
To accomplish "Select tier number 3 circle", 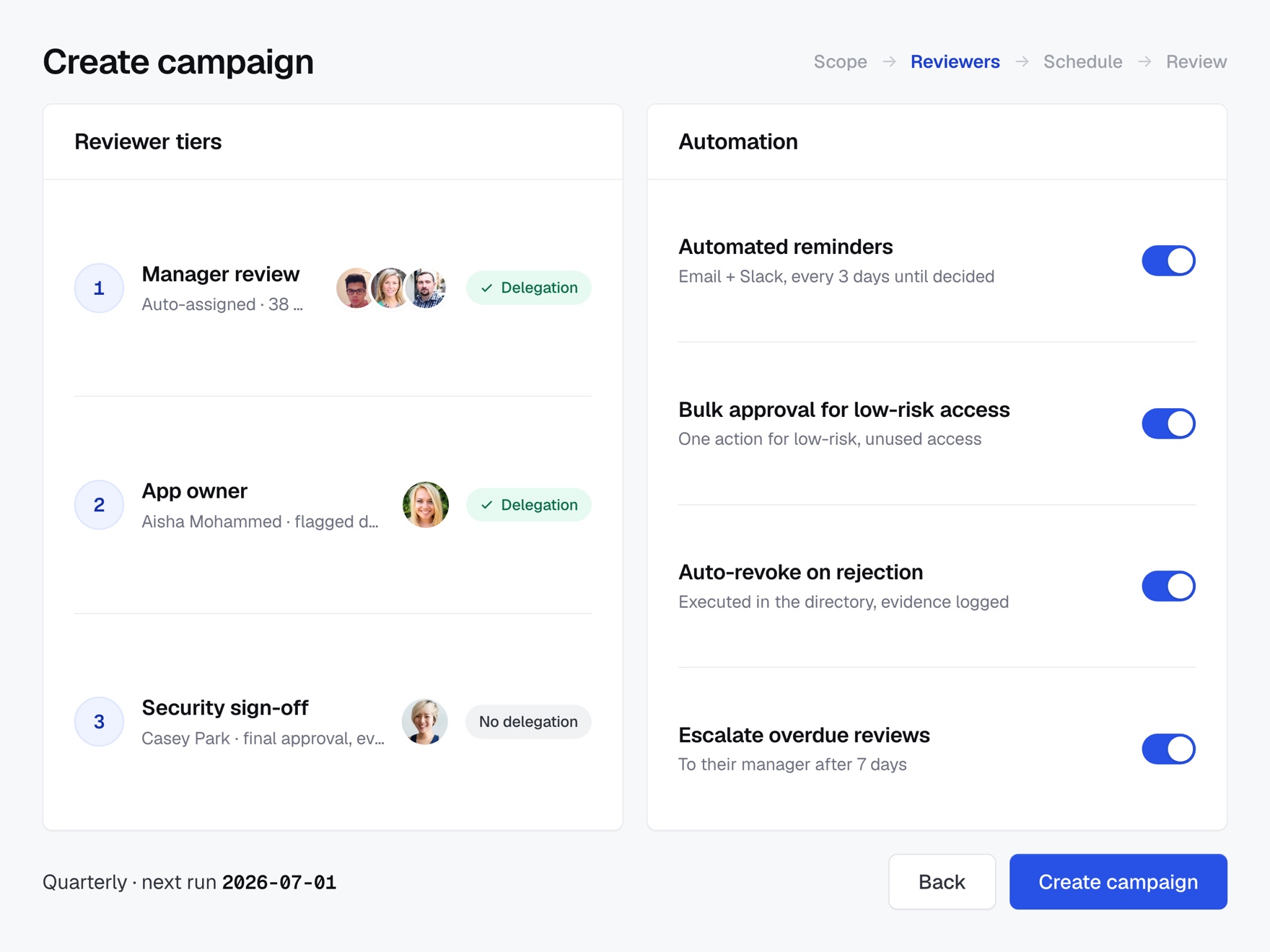I will pos(99,721).
